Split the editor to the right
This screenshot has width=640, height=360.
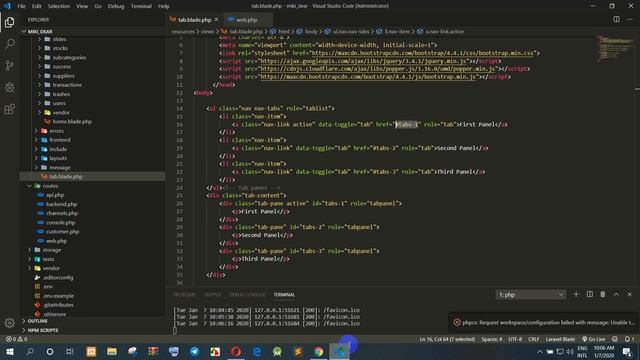click(x=616, y=19)
